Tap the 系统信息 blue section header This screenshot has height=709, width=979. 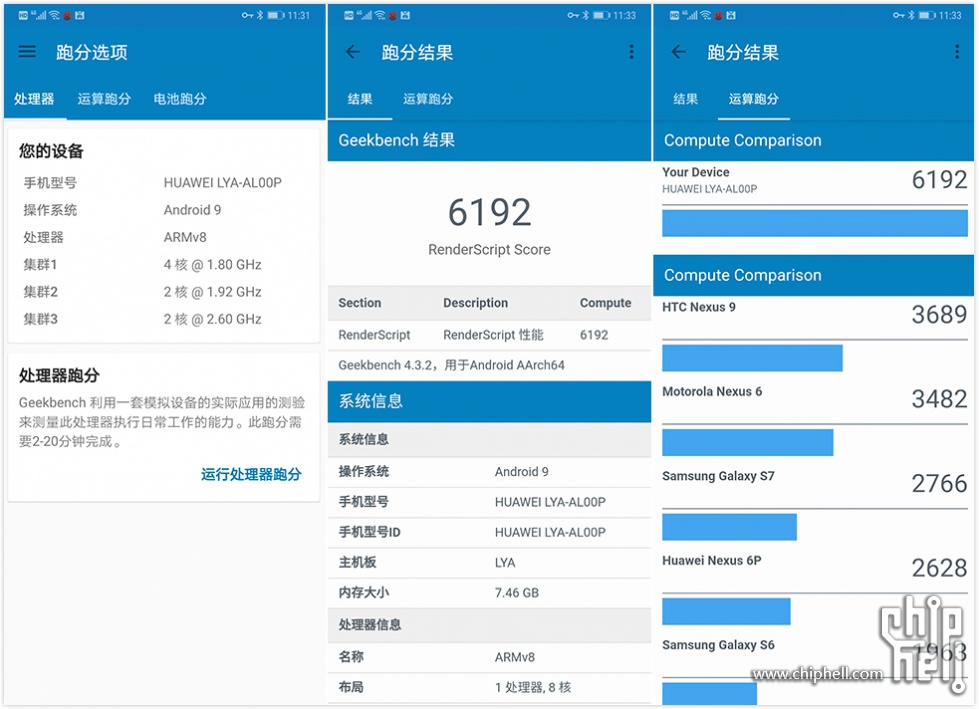[x=490, y=401]
